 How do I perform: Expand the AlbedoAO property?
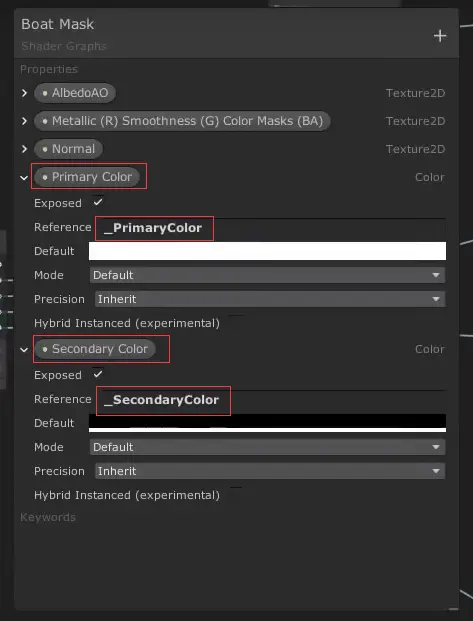[25, 93]
